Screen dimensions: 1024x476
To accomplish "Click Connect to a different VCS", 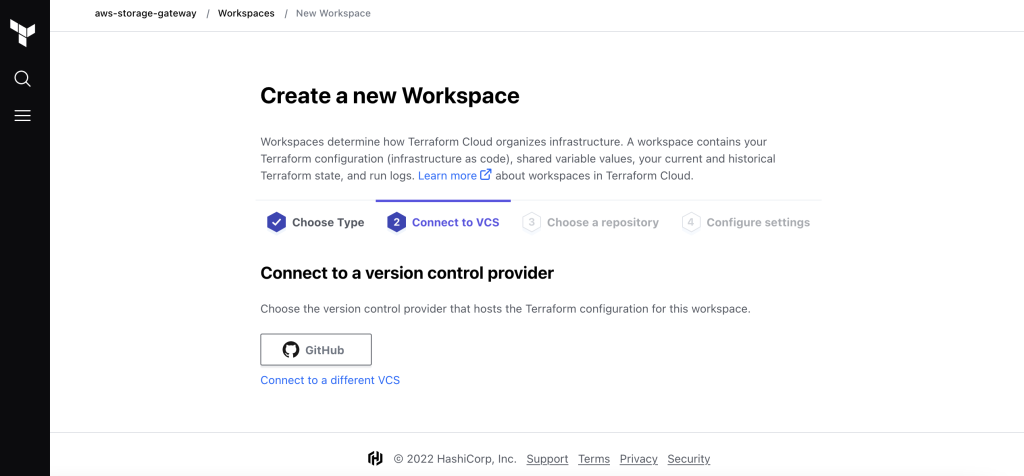I will (330, 380).
